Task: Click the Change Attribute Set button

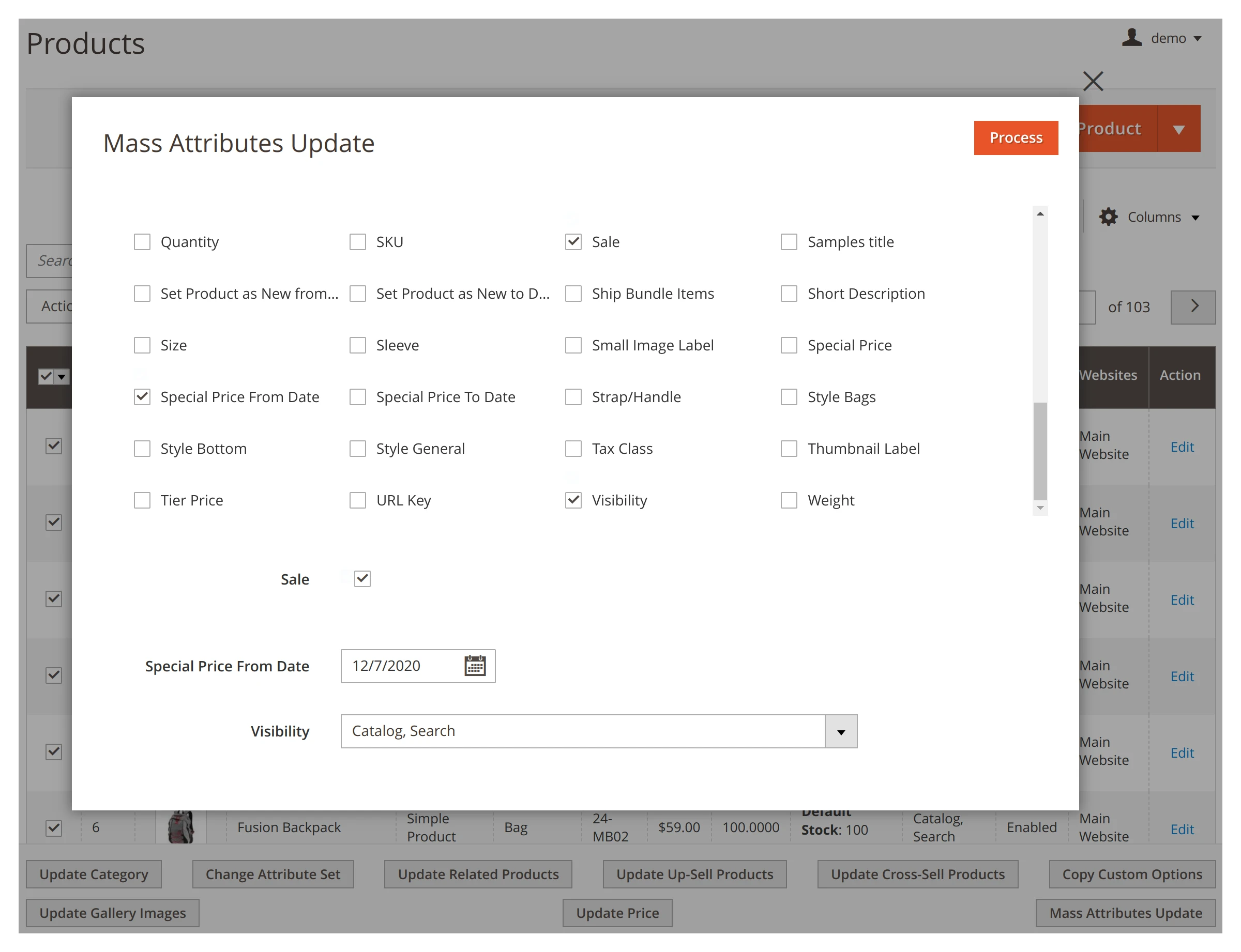Action: tap(273, 874)
